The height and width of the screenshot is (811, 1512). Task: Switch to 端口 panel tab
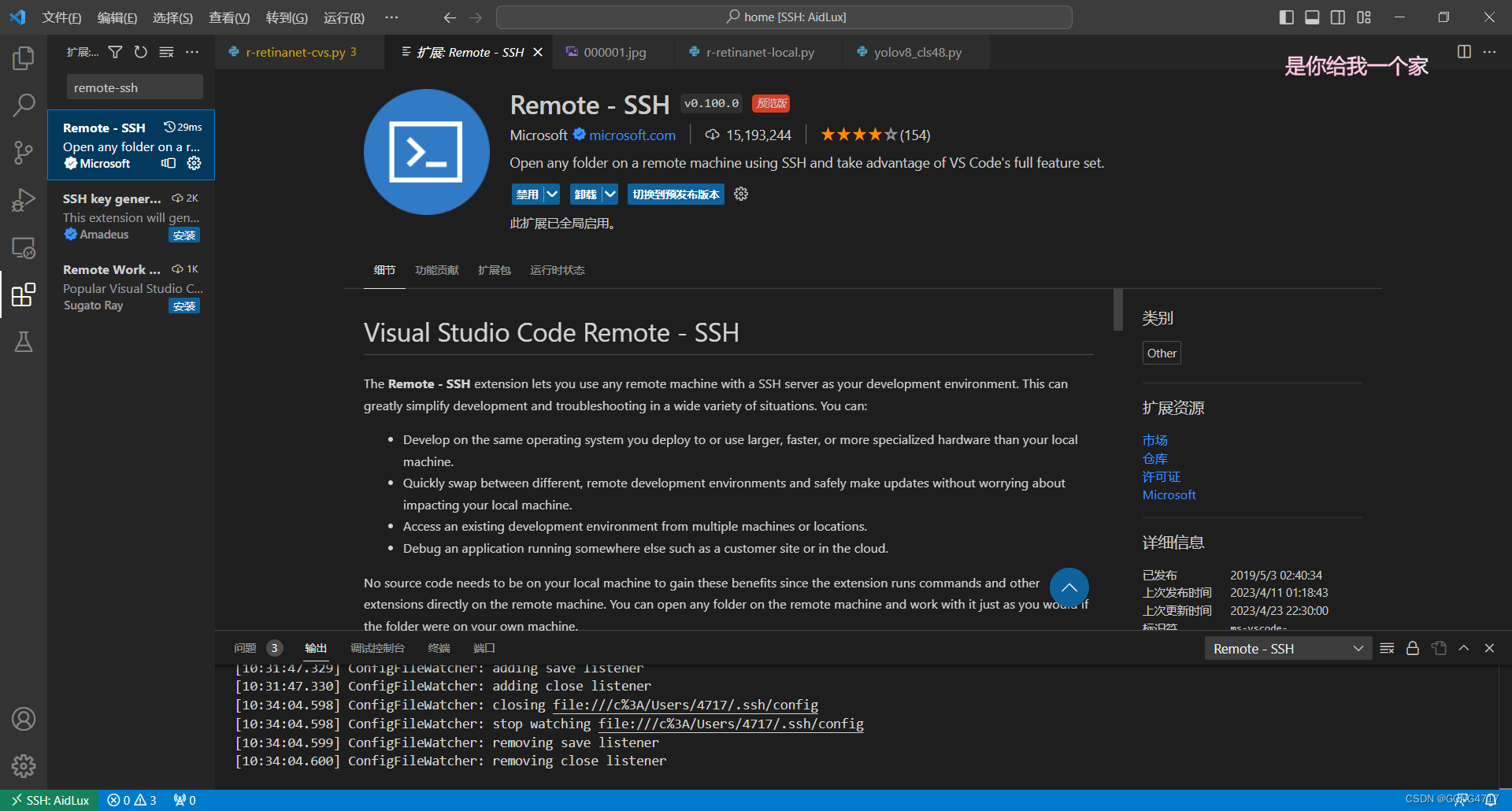click(484, 648)
